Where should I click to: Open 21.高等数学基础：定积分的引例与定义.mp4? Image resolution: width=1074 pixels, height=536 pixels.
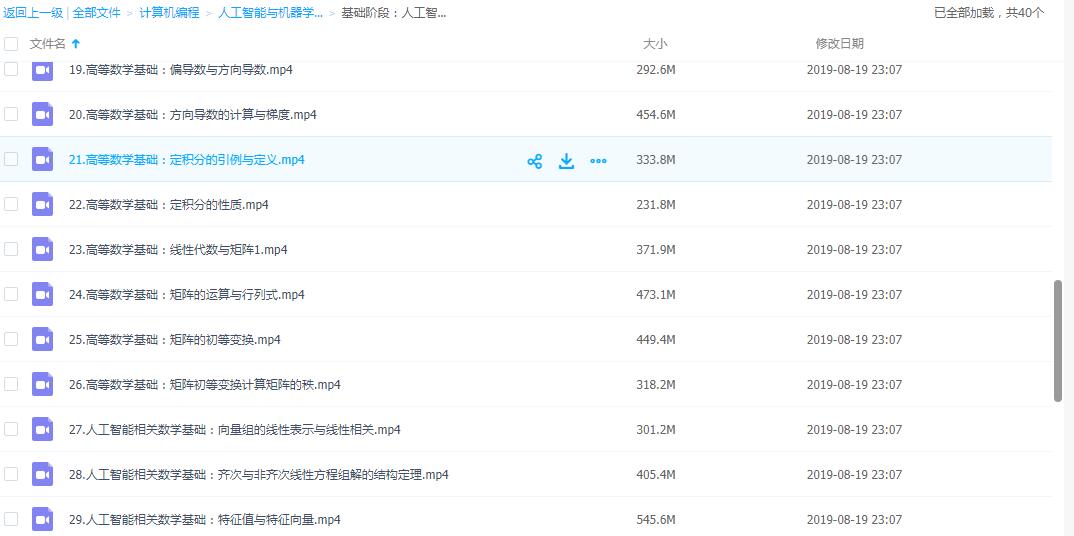pos(187,159)
